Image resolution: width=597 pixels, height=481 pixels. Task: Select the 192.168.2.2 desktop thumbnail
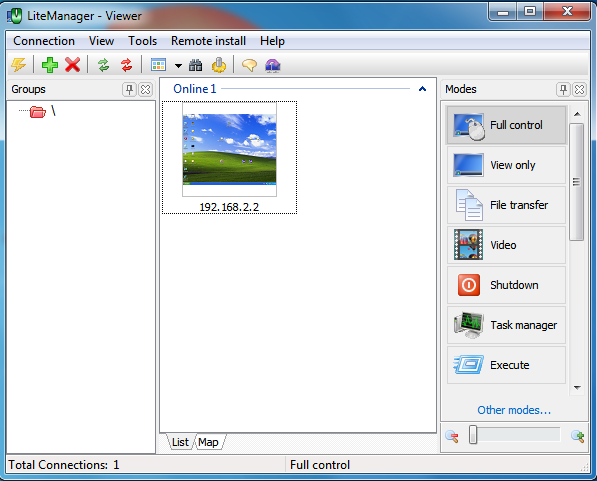click(229, 150)
